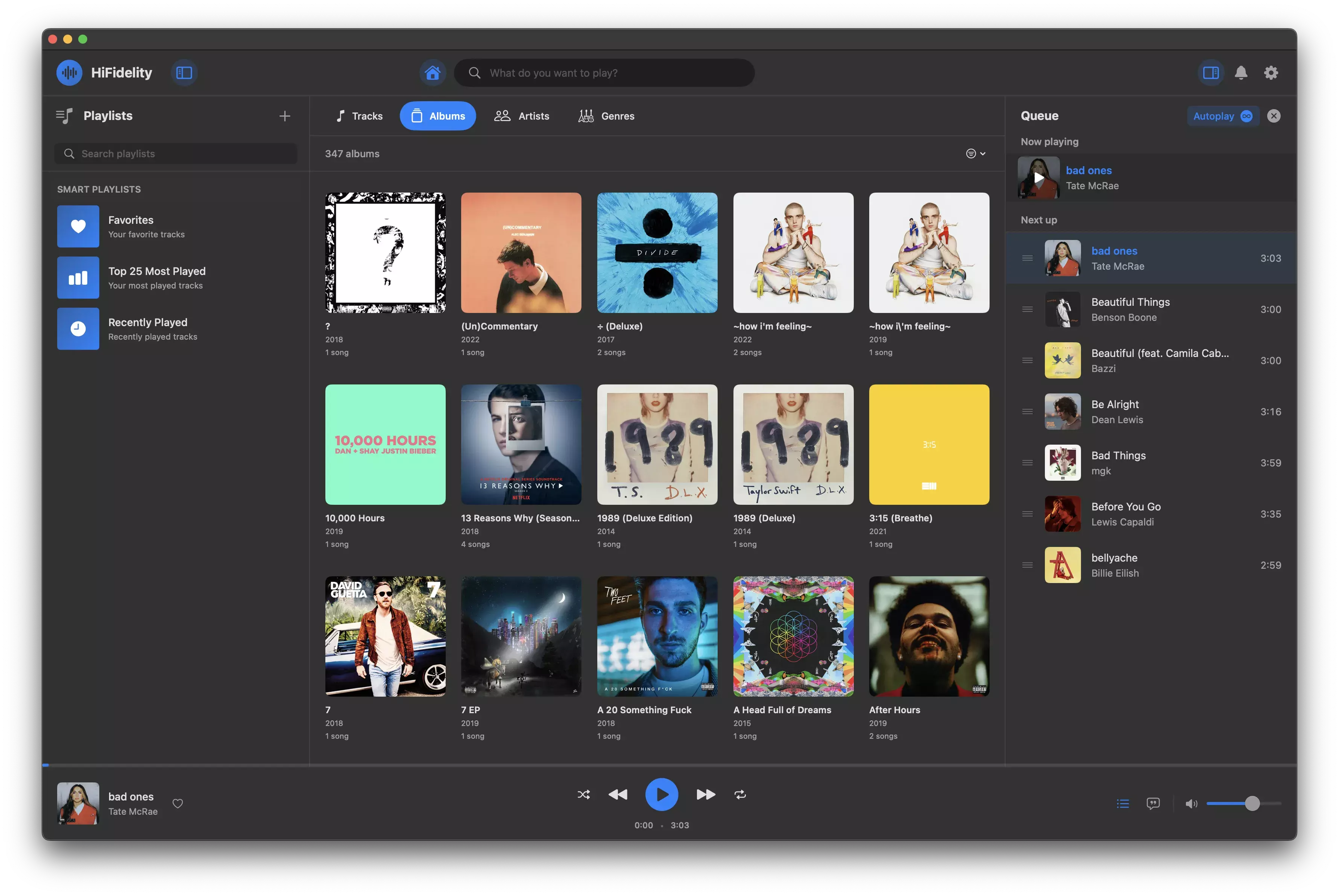Click the Home icon button

(433, 73)
